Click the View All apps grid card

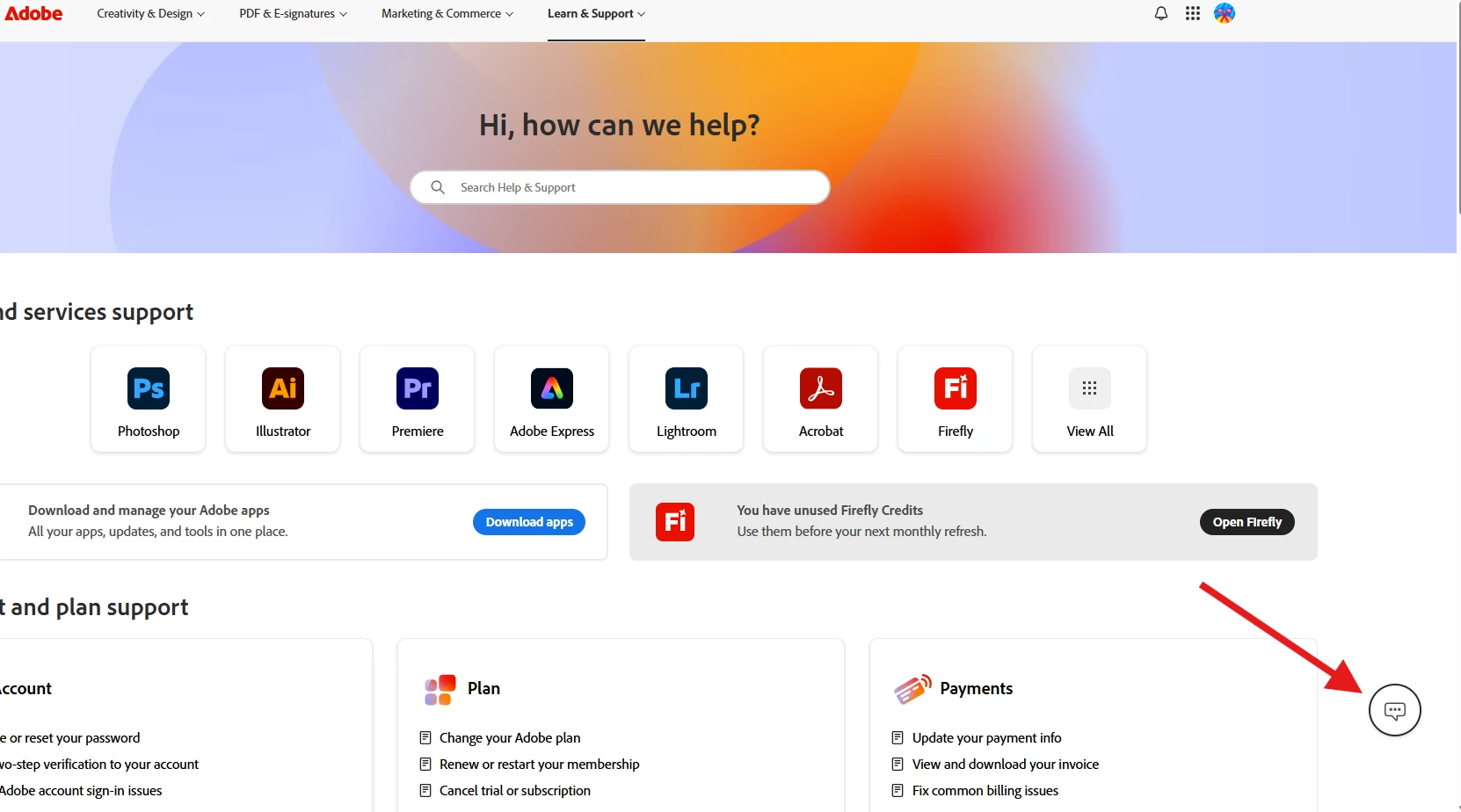(1090, 399)
